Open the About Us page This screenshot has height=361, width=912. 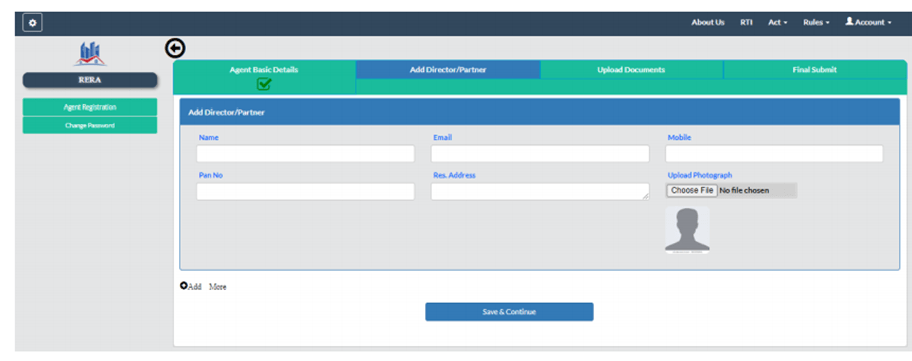708,22
